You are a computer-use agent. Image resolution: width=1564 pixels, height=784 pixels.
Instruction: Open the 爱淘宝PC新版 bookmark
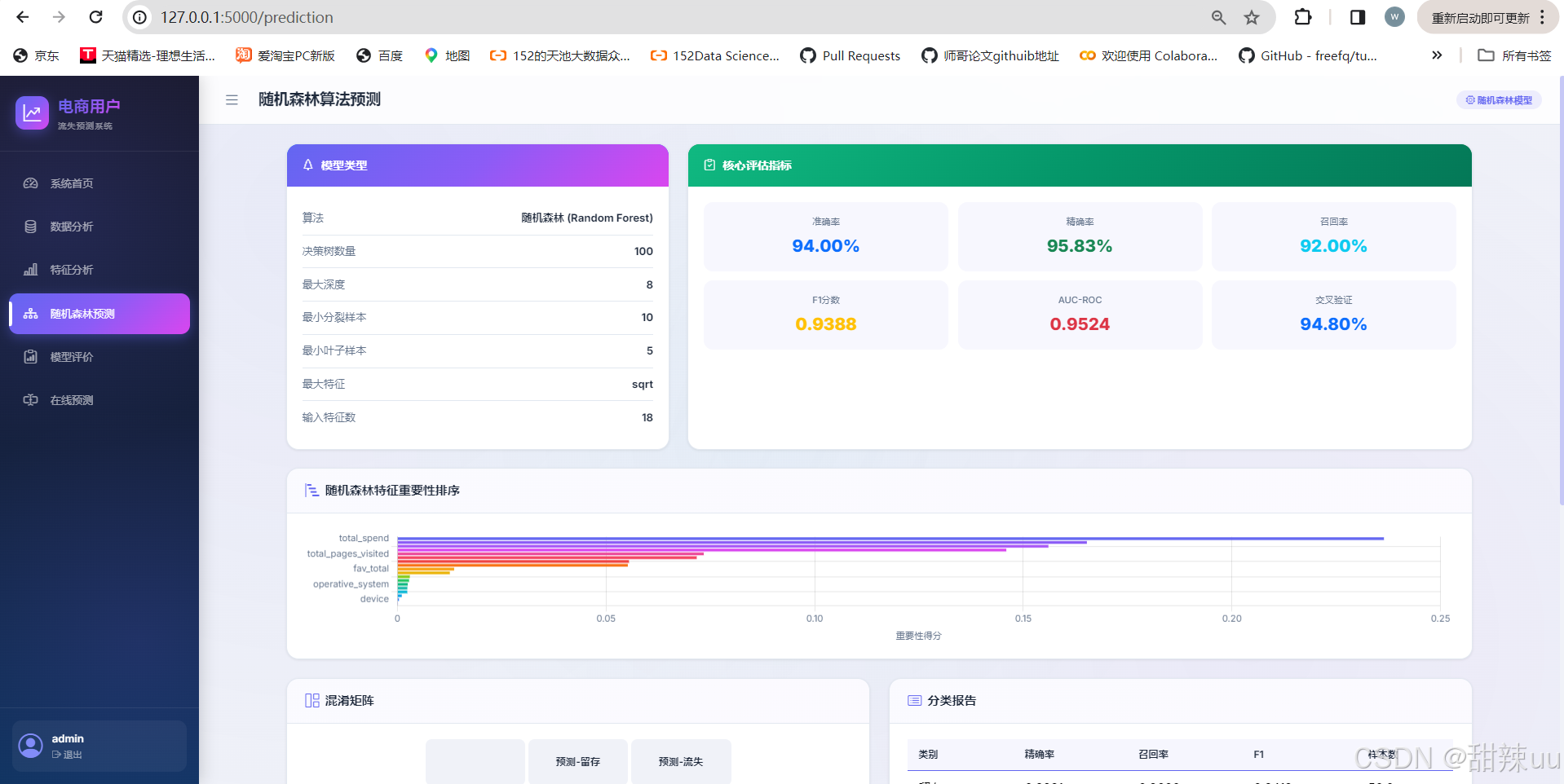pos(285,55)
